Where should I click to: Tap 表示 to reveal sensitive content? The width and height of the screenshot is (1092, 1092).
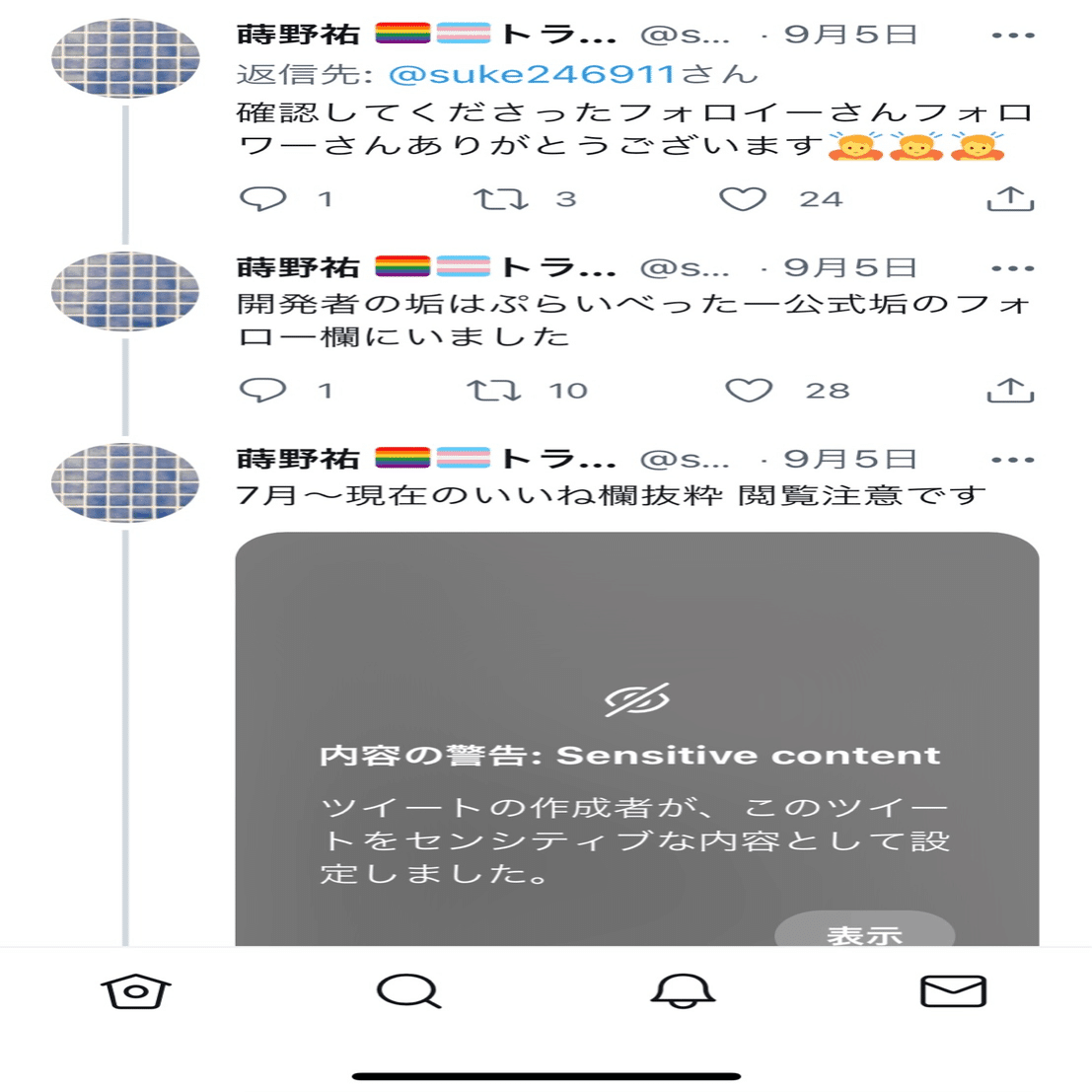(864, 929)
